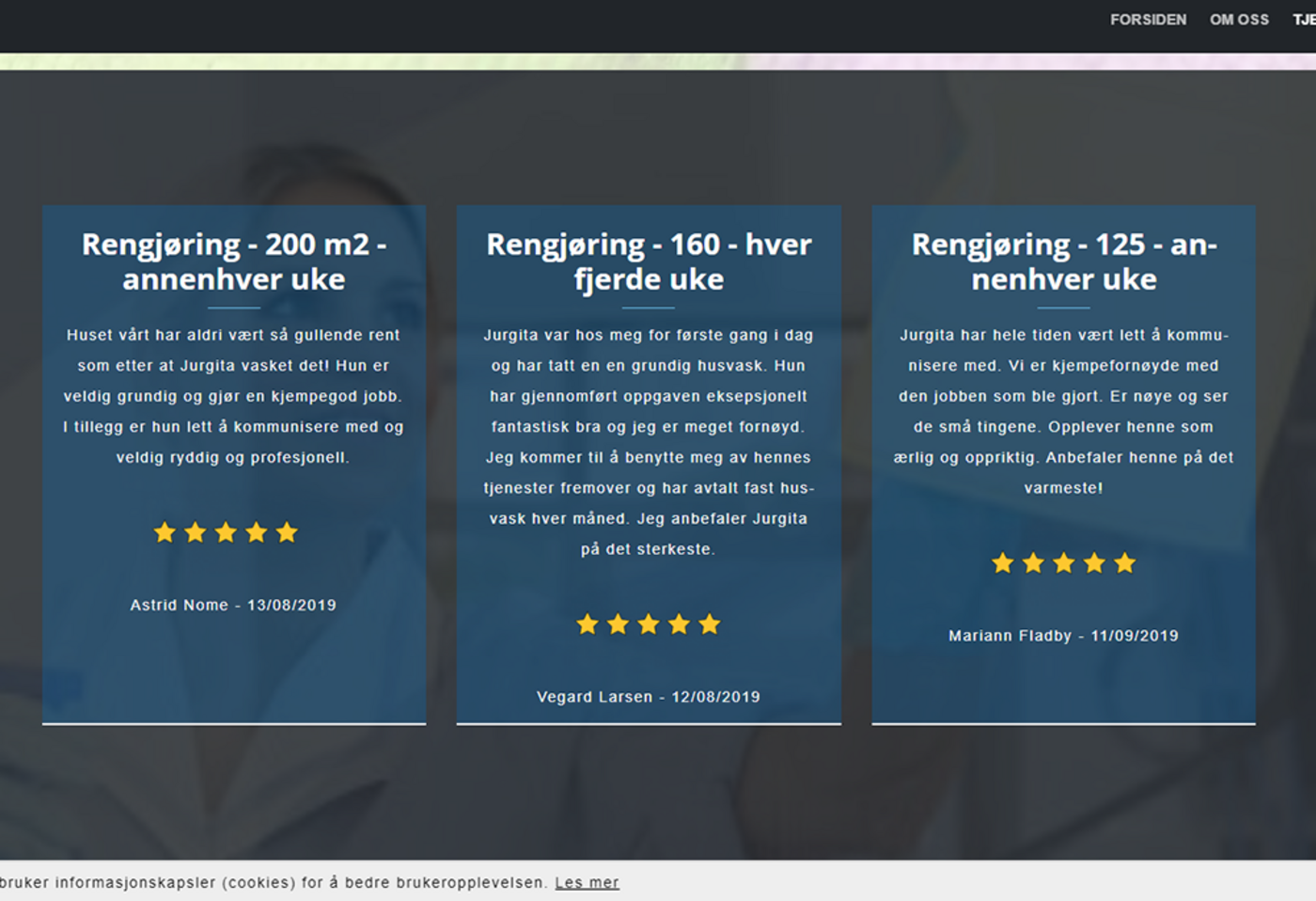The width and height of the screenshot is (1316, 901).
Task: Click the cookie notice text in bottom bar
Action: tap(273, 882)
